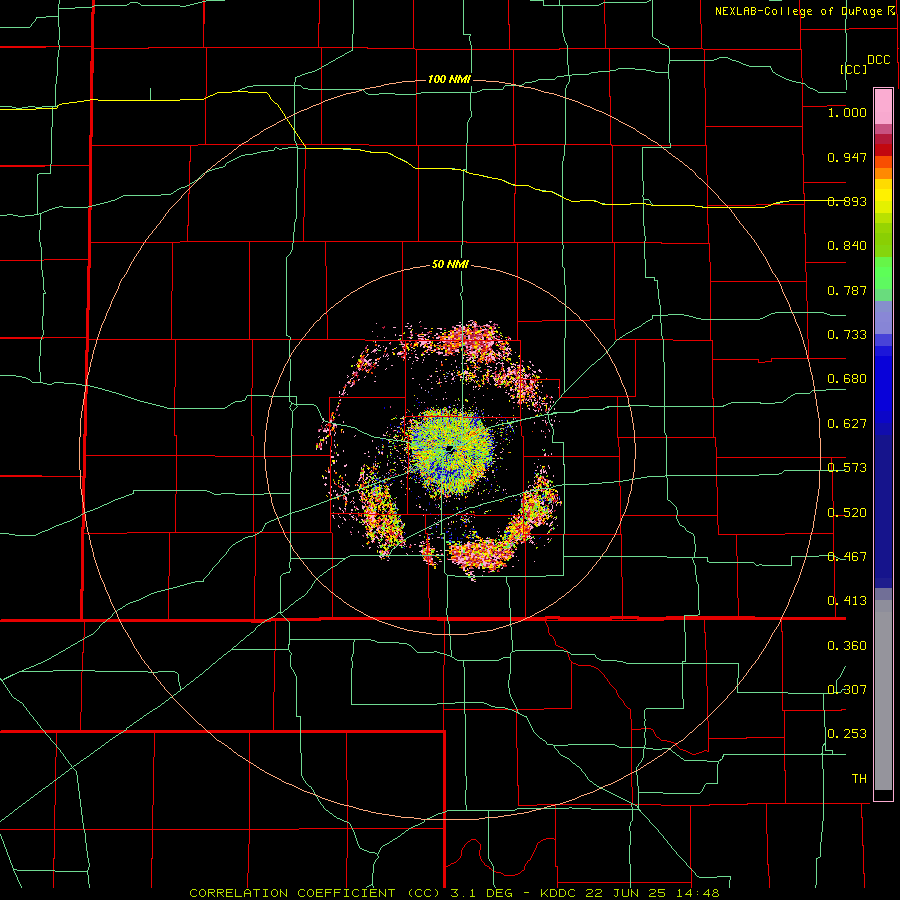The height and width of the screenshot is (900, 900).
Task: Select the 1.000 value on the color scale
Action: pos(847,112)
